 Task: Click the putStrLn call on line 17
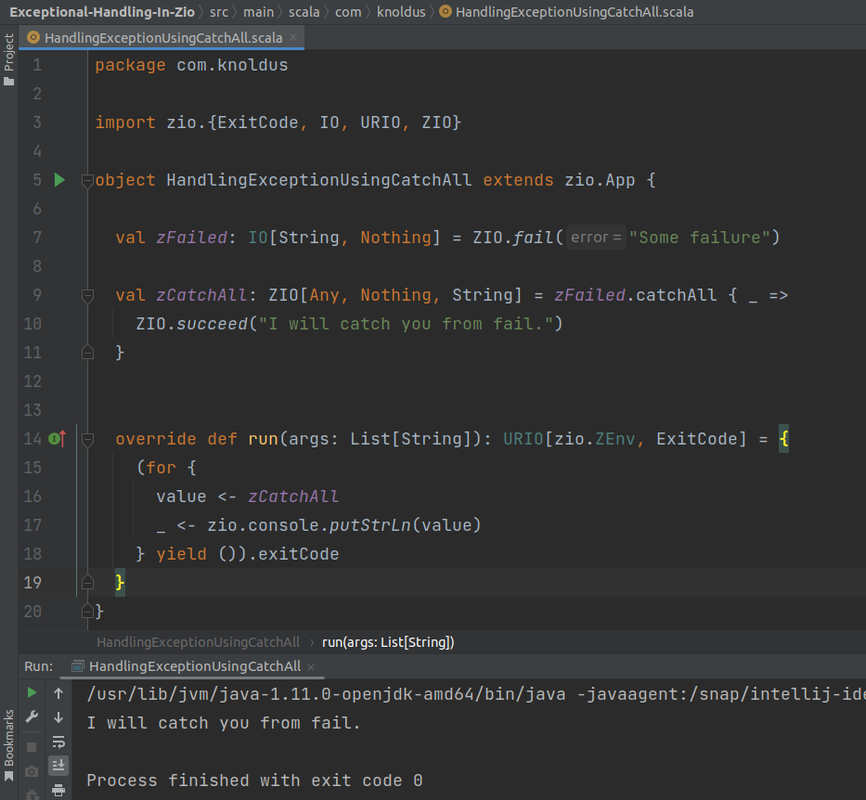click(x=370, y=525)
